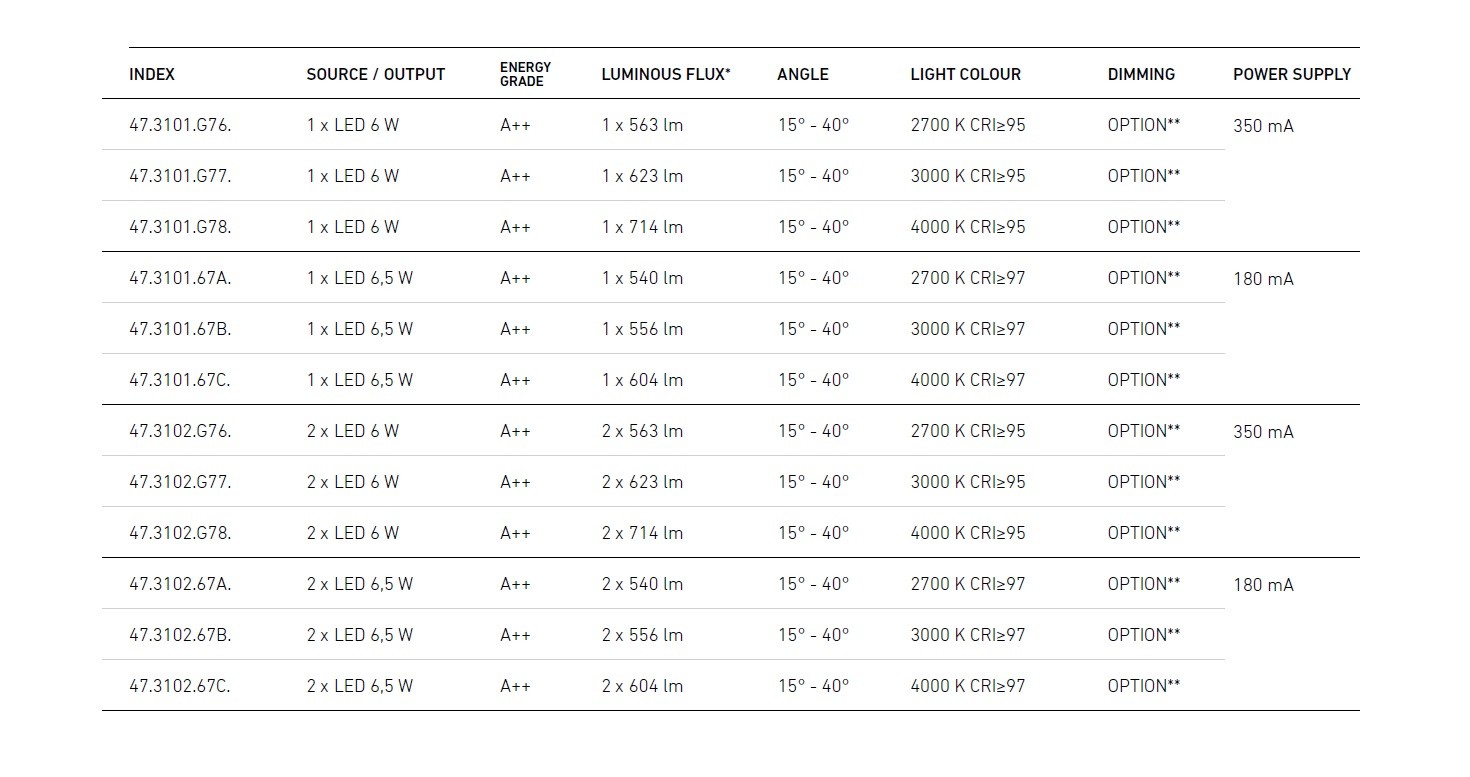Select index code 47.3101.G78.

(x=180, y=227)
